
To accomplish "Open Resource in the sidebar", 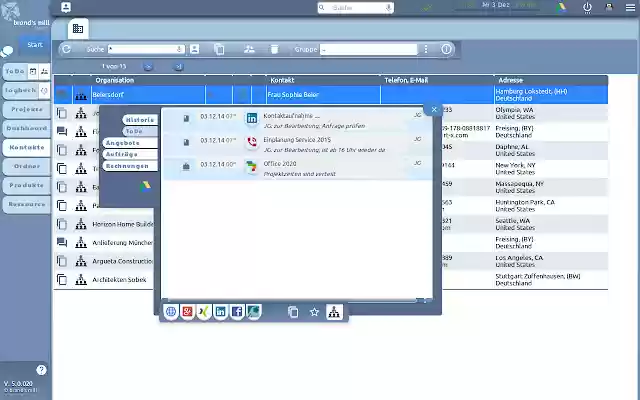I will pos(27,204).
